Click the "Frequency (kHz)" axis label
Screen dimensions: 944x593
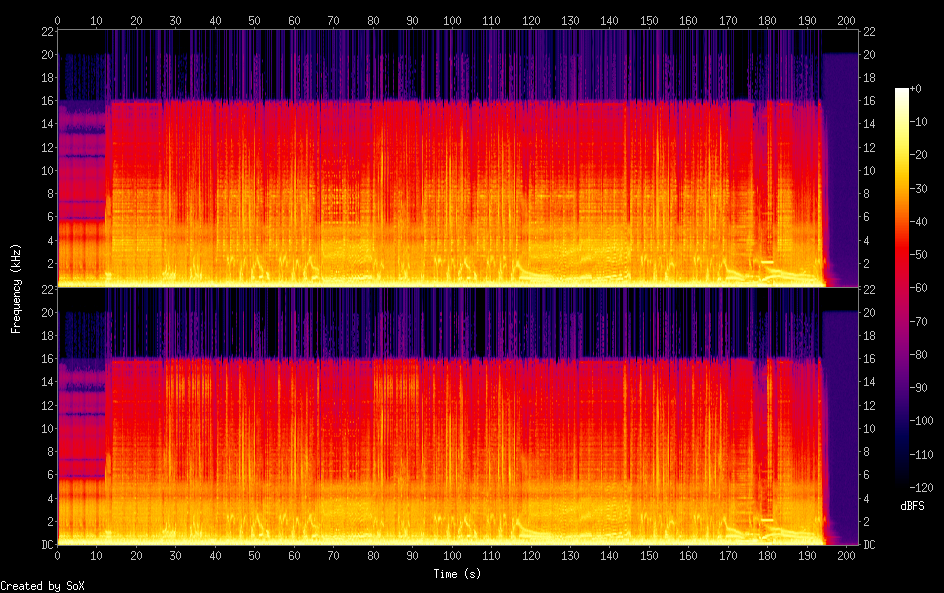pyautogui.click(x=17, y=287)
